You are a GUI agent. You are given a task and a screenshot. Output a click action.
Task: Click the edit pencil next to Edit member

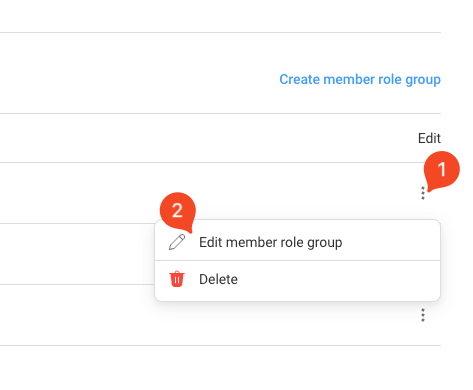(177, 242)
